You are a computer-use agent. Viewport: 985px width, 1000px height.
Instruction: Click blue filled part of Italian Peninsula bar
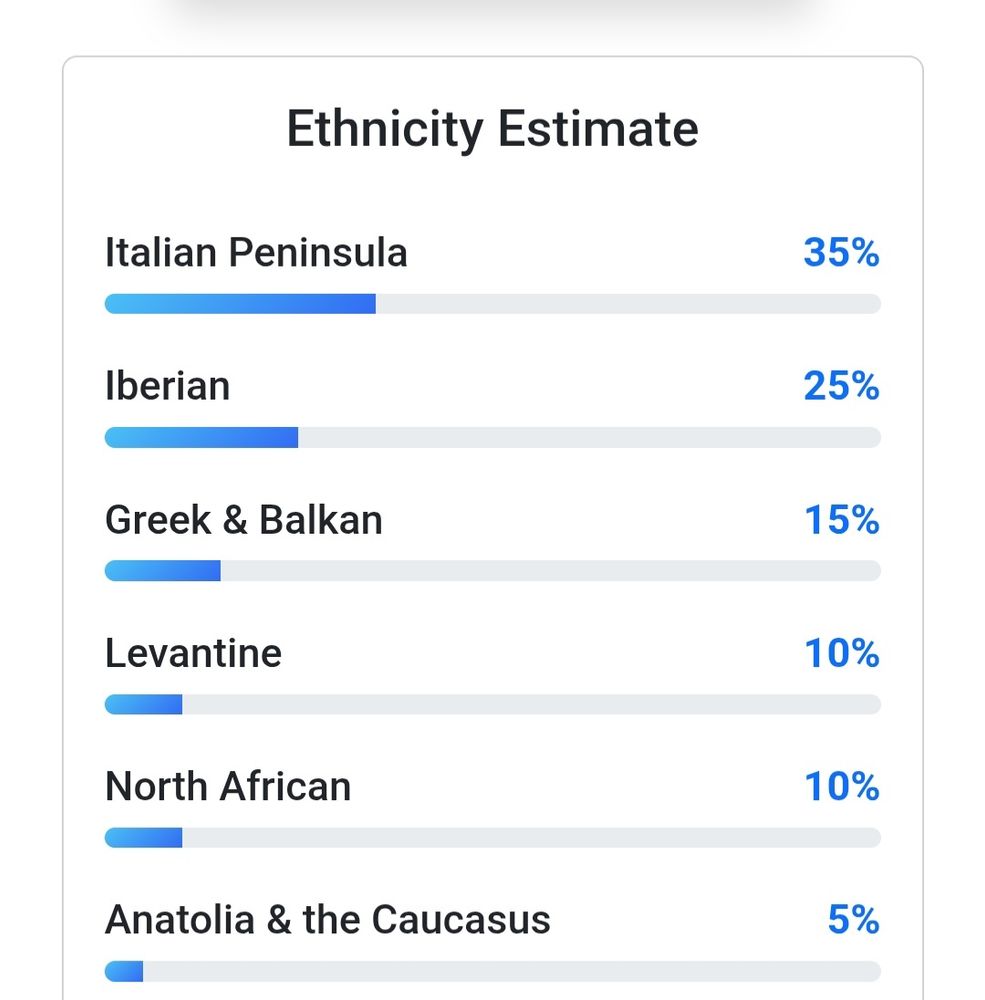pyautogui.click(x=240, y=304)
